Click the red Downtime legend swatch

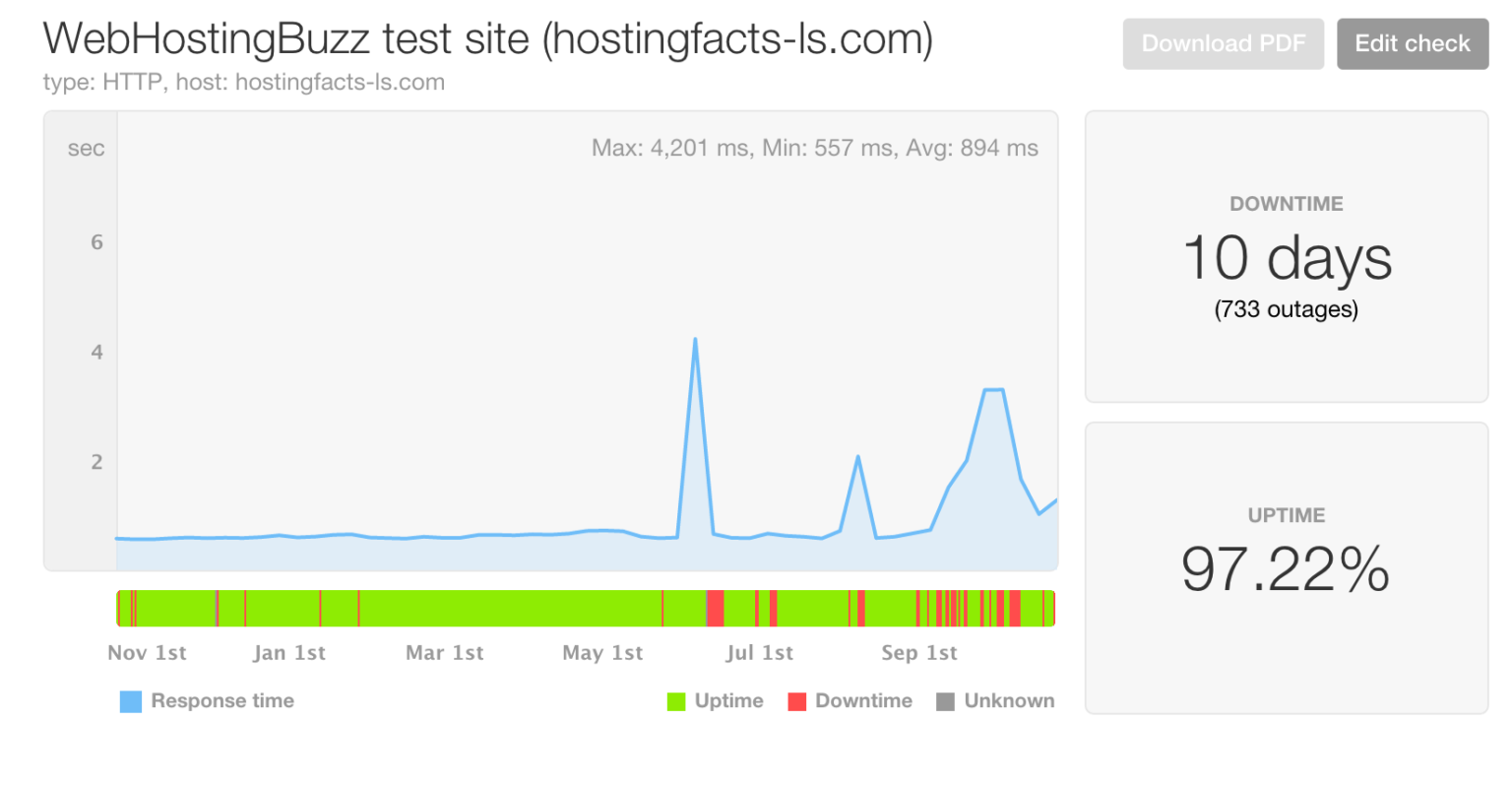(x=797, y=701)
